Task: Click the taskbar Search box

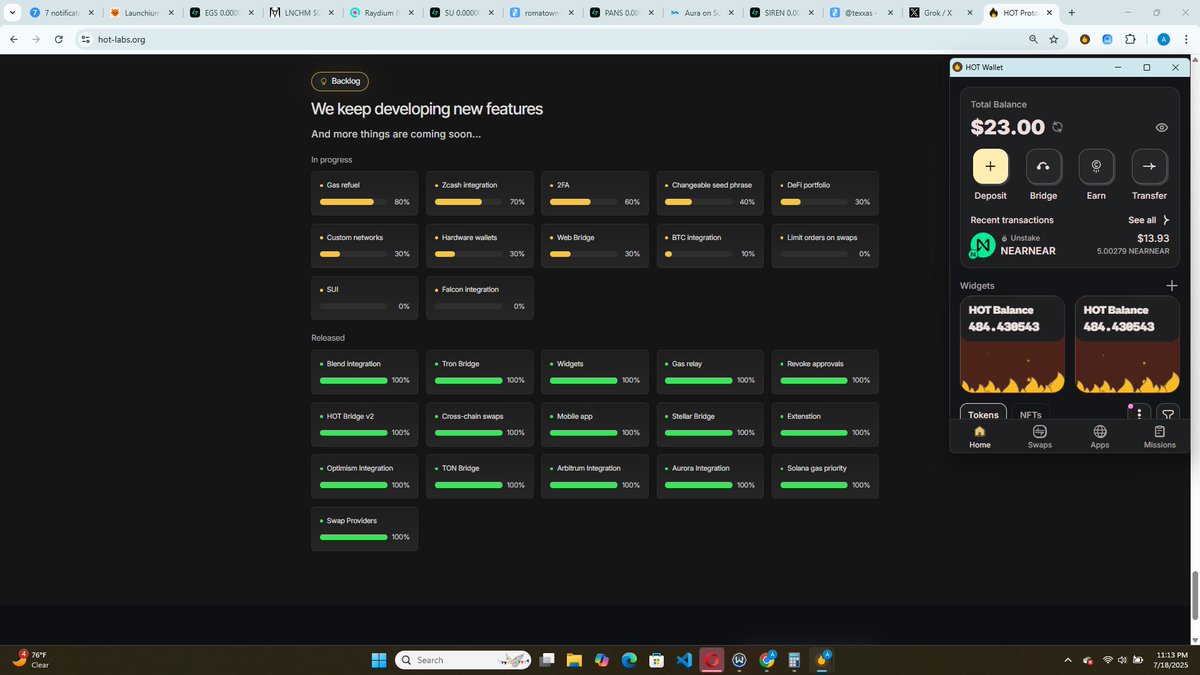Action: point(464,660)
